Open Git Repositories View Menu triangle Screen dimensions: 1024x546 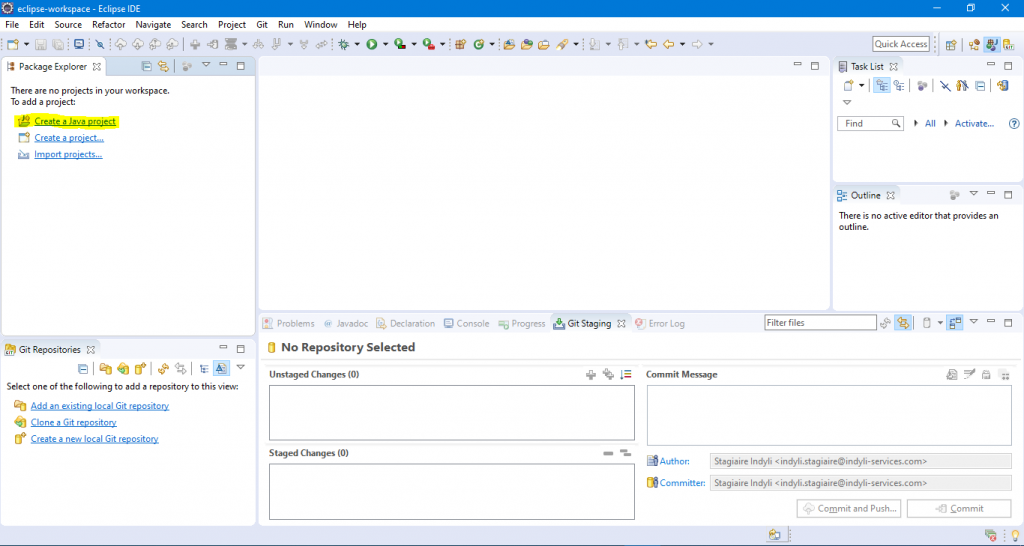pyautogui.click(x=240, y=368)
